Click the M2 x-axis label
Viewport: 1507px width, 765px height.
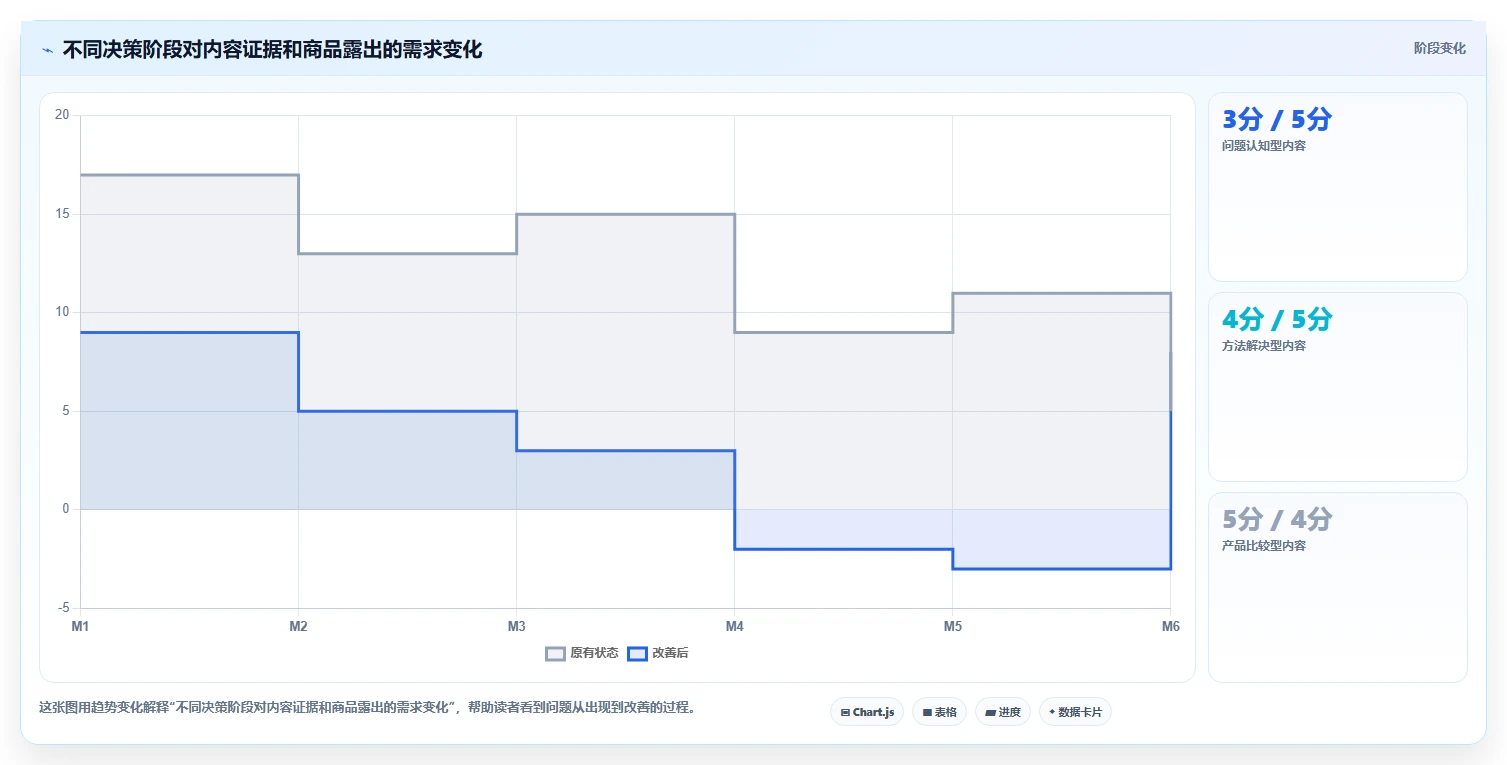pos(298,627)
